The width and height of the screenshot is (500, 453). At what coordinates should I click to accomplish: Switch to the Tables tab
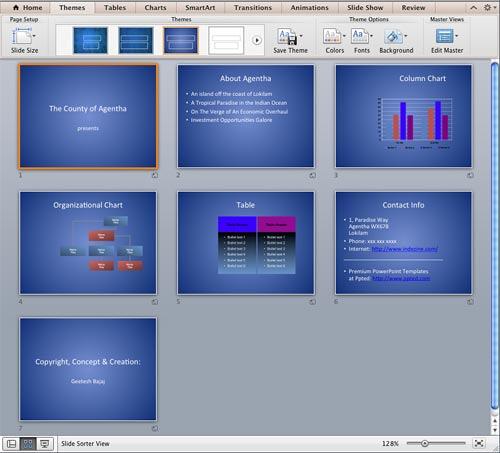pyautogui.click(x=115, y=7)
